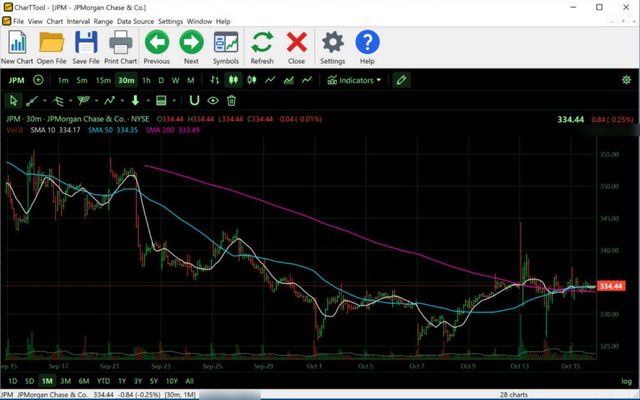Open the Data Source menu
Viewport: 640px width, 400px height.
[x=135, y=21]
